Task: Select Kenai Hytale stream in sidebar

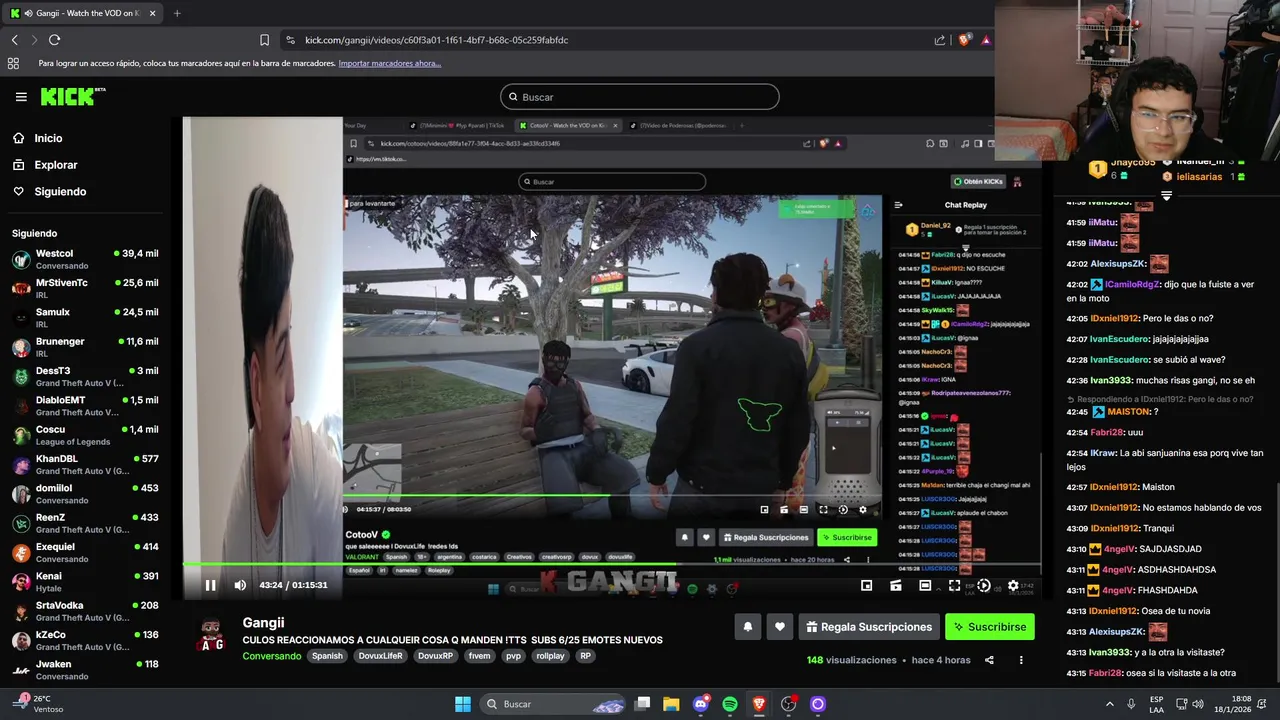Action: click(x=84, y=582)
